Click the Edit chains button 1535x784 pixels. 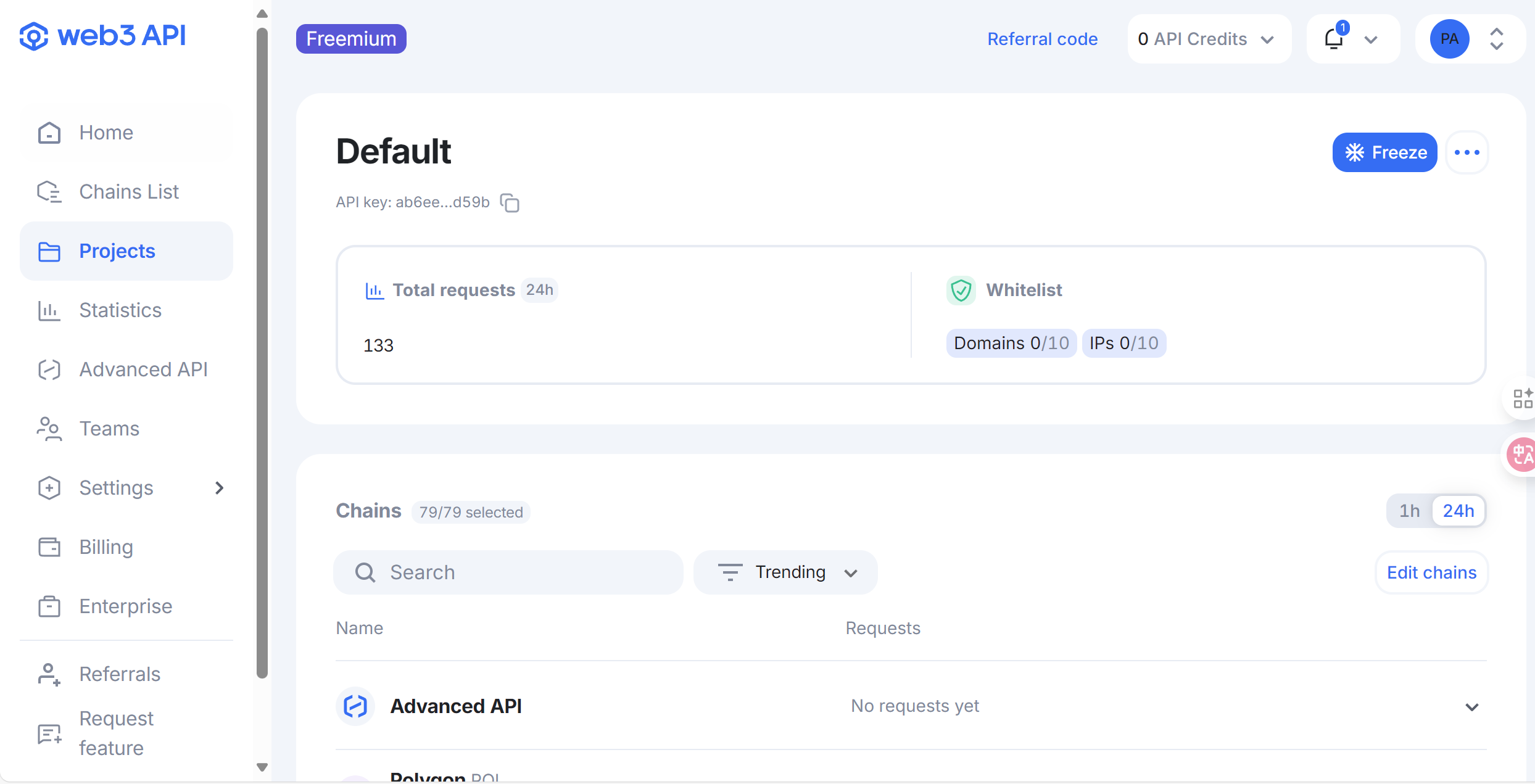(1431, 572)
